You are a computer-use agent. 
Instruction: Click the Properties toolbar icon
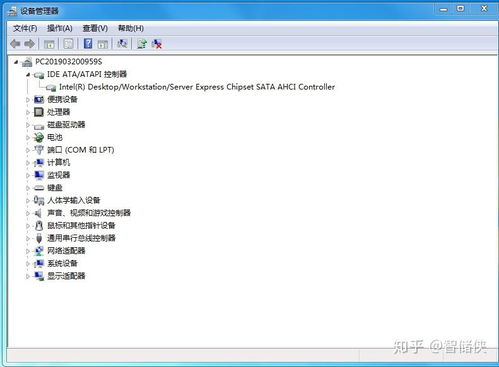(68, 44)
